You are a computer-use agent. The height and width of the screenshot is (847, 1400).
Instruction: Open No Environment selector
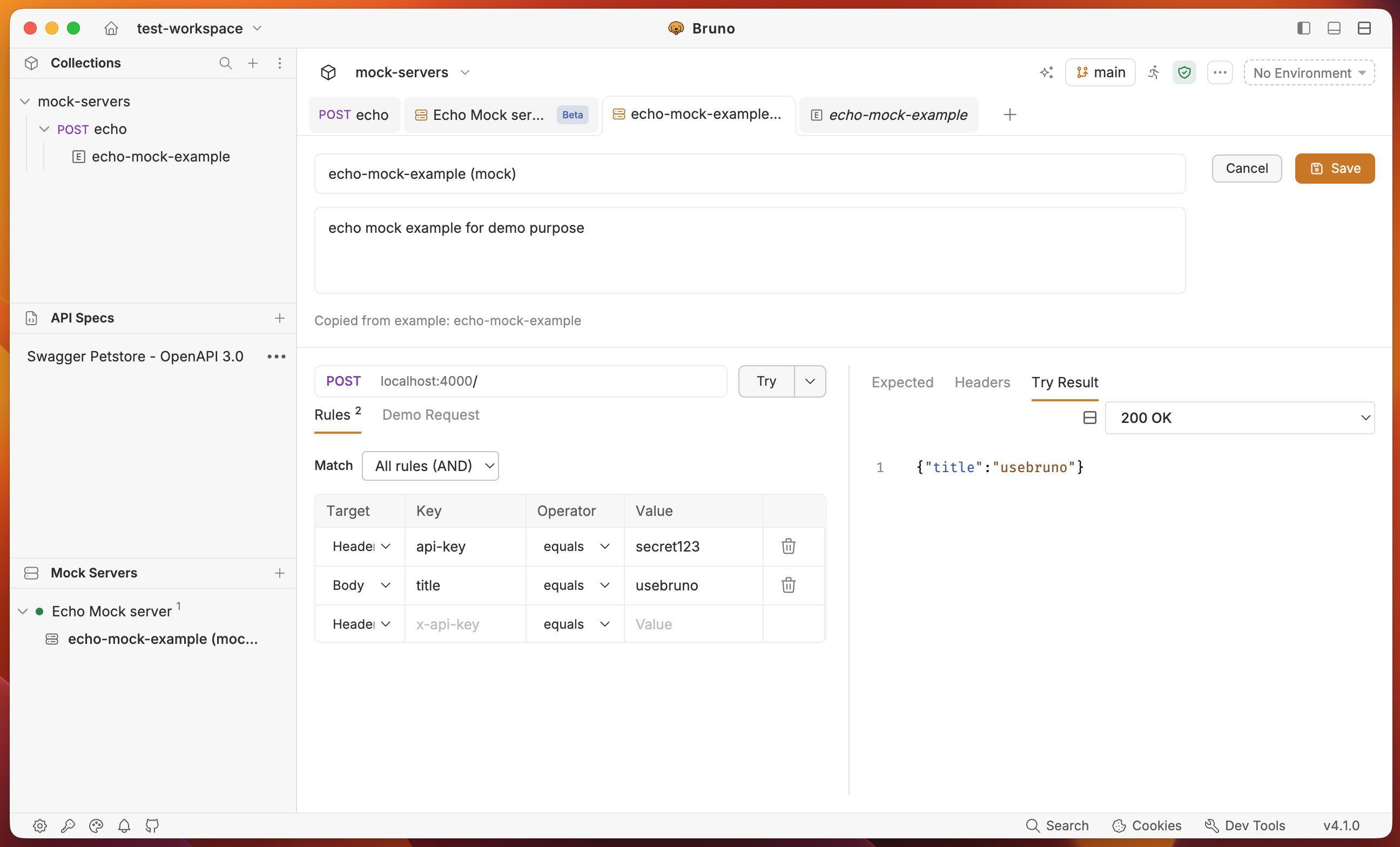pyautogui.click(x=1309, y=73)
